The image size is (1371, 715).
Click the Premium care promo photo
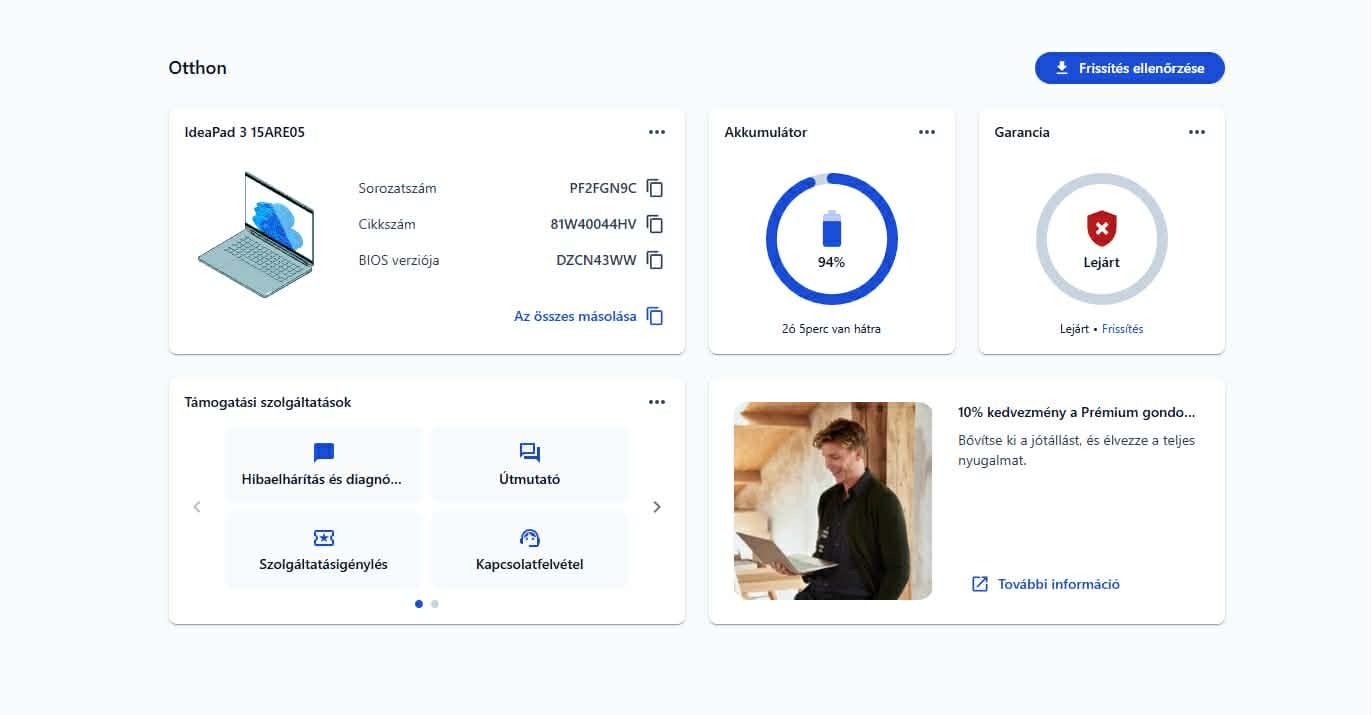pos(832,501)
